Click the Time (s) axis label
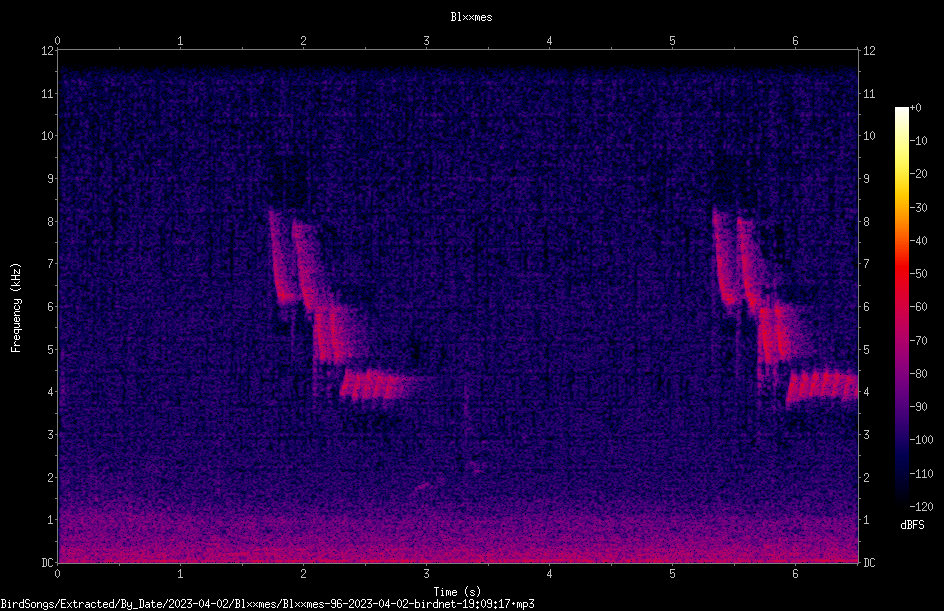This screenshot has width=944, height=611. [x=457, y=592]
